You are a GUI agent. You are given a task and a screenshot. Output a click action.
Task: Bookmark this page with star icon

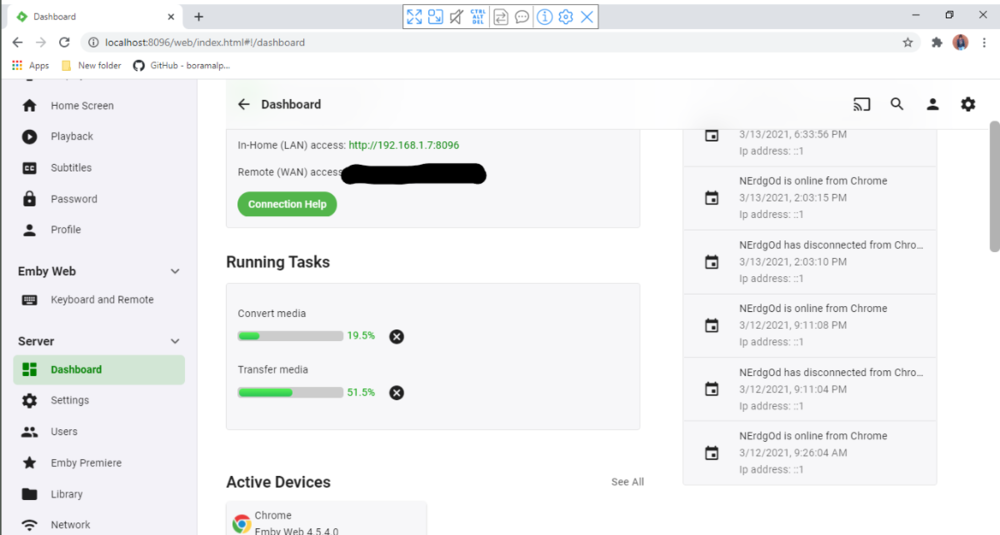pos(908,43)
